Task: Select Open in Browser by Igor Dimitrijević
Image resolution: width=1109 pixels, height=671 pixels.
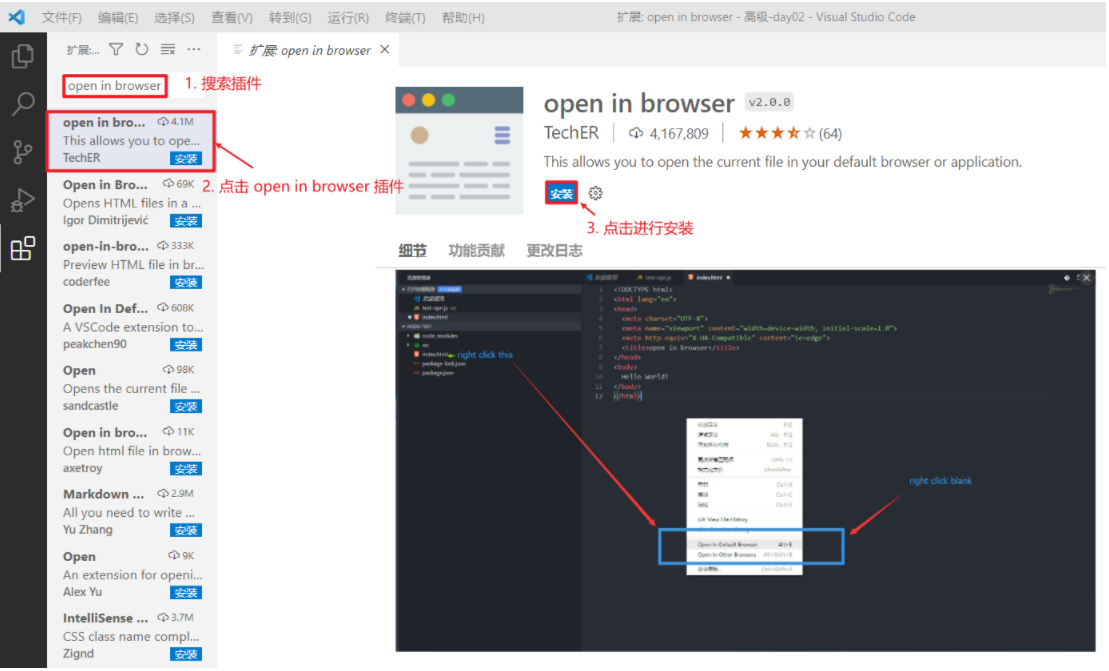Action: [x=132, y=202]
